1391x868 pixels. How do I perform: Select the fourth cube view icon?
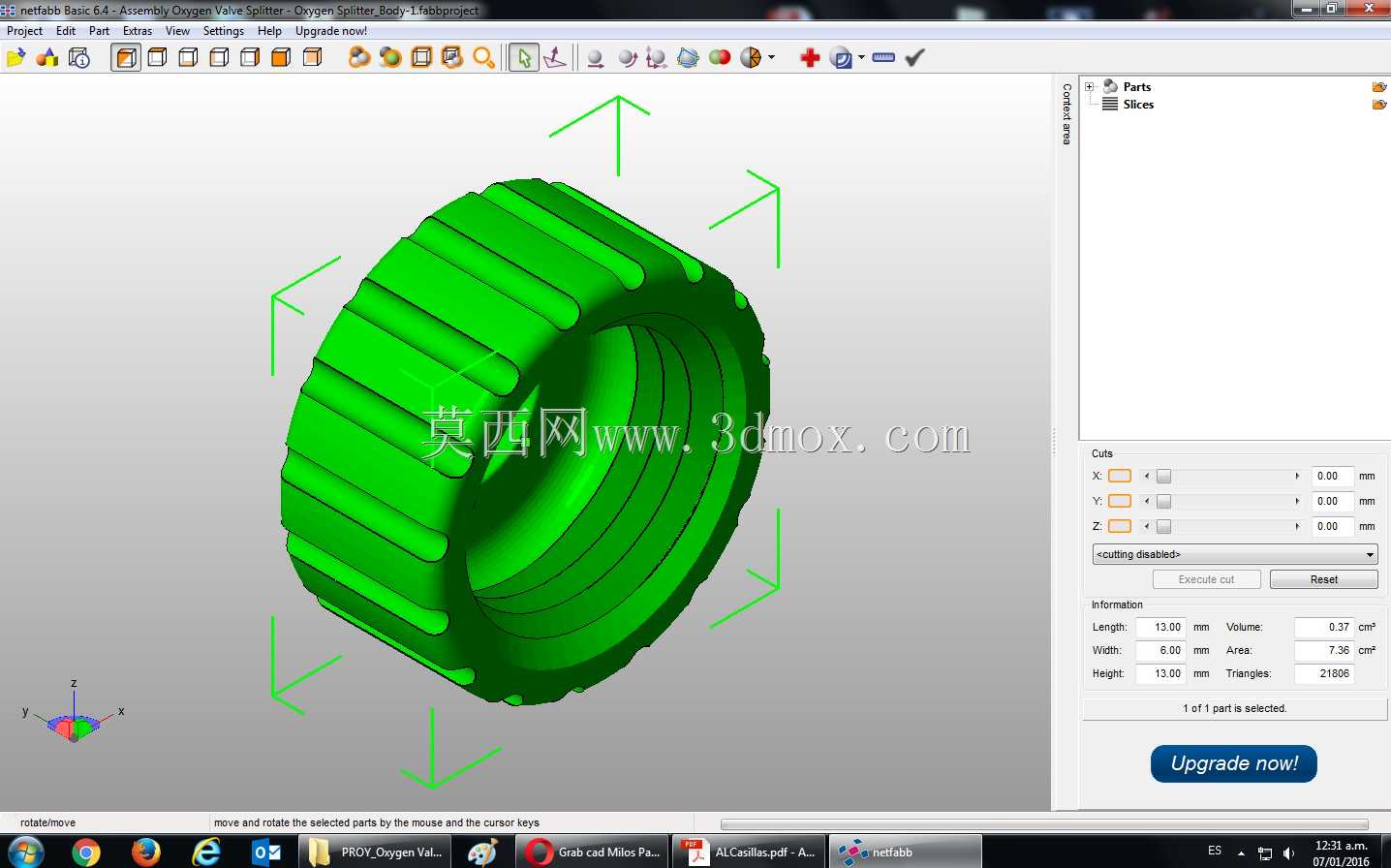(219, 58)
